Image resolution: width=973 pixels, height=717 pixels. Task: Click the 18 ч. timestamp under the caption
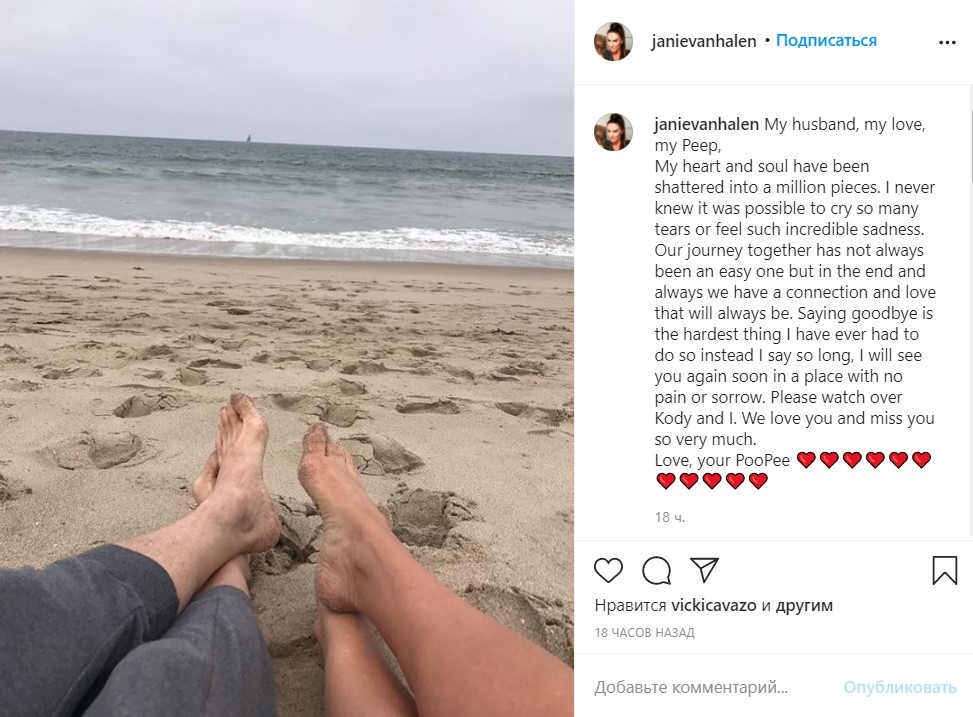click(x=670, y=517)
